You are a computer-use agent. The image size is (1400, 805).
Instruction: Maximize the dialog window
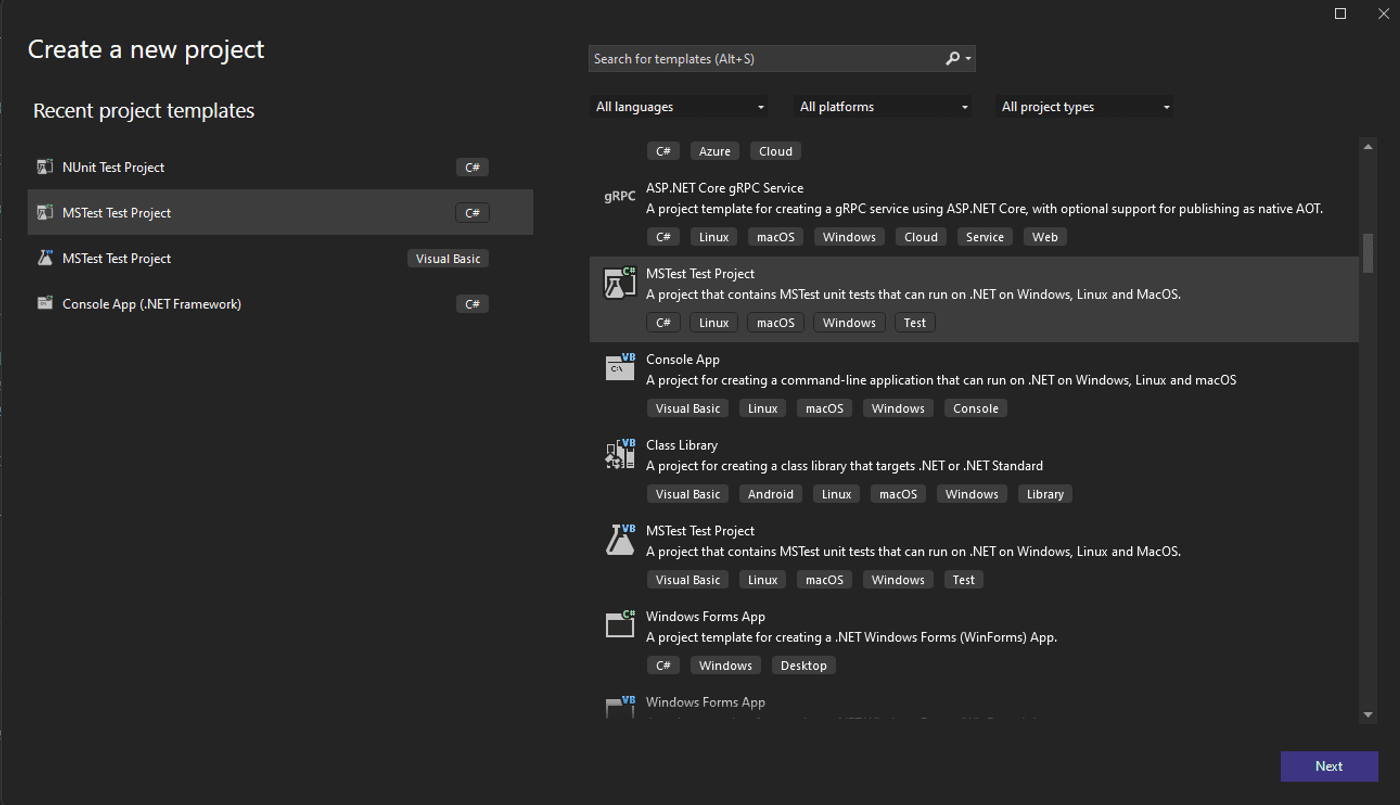click(x=1341, y=13)
